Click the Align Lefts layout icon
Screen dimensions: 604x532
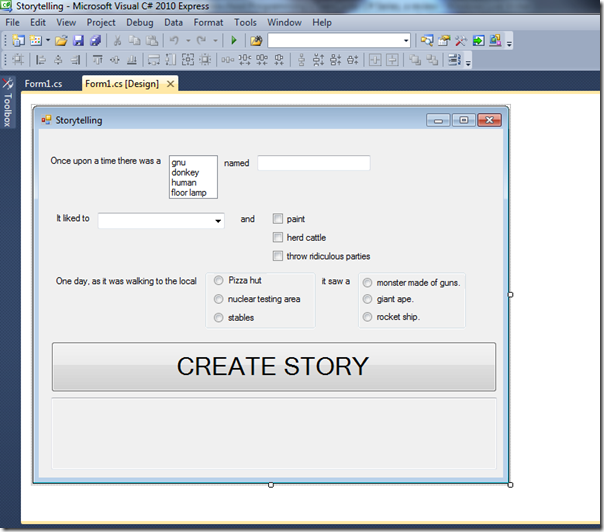tap(41, 60)
